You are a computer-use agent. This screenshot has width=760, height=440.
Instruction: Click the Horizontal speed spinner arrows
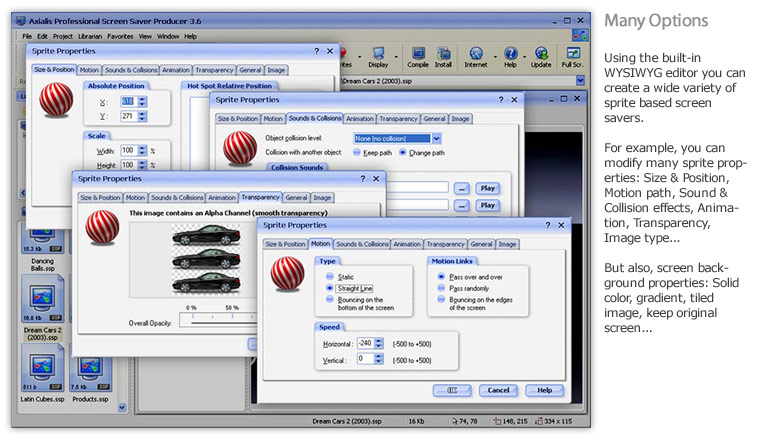coord(379,344)
